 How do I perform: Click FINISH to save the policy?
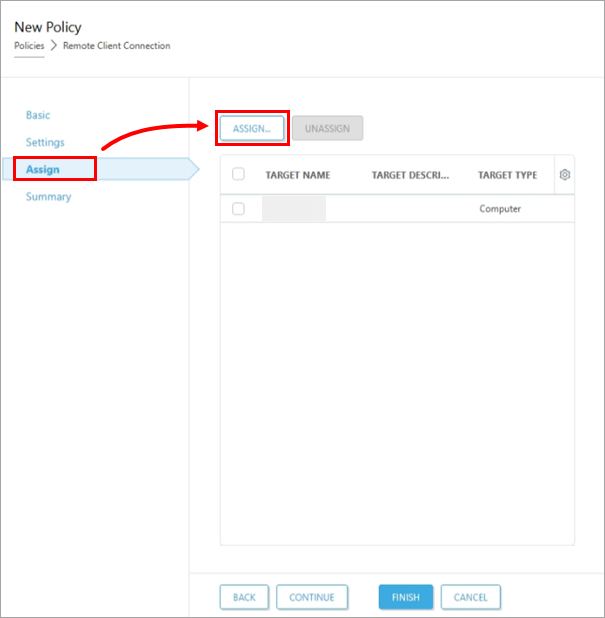(x=405, y=597)
